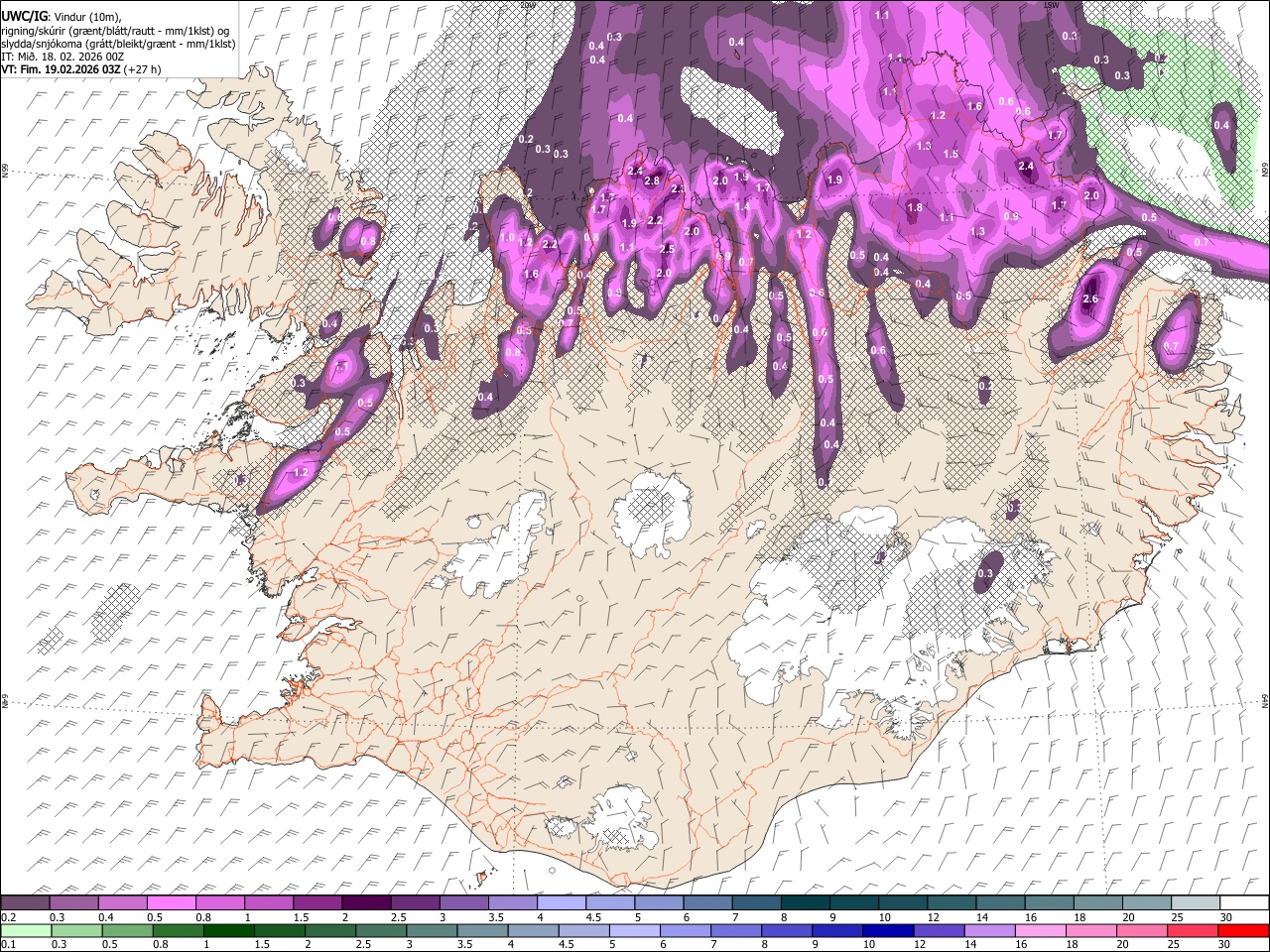Image resolution: width=1270 pixels, height=952 pixels.
Task: Pick top-row legend swatch between 0.2 and 0.3
Action: point(25,903)
